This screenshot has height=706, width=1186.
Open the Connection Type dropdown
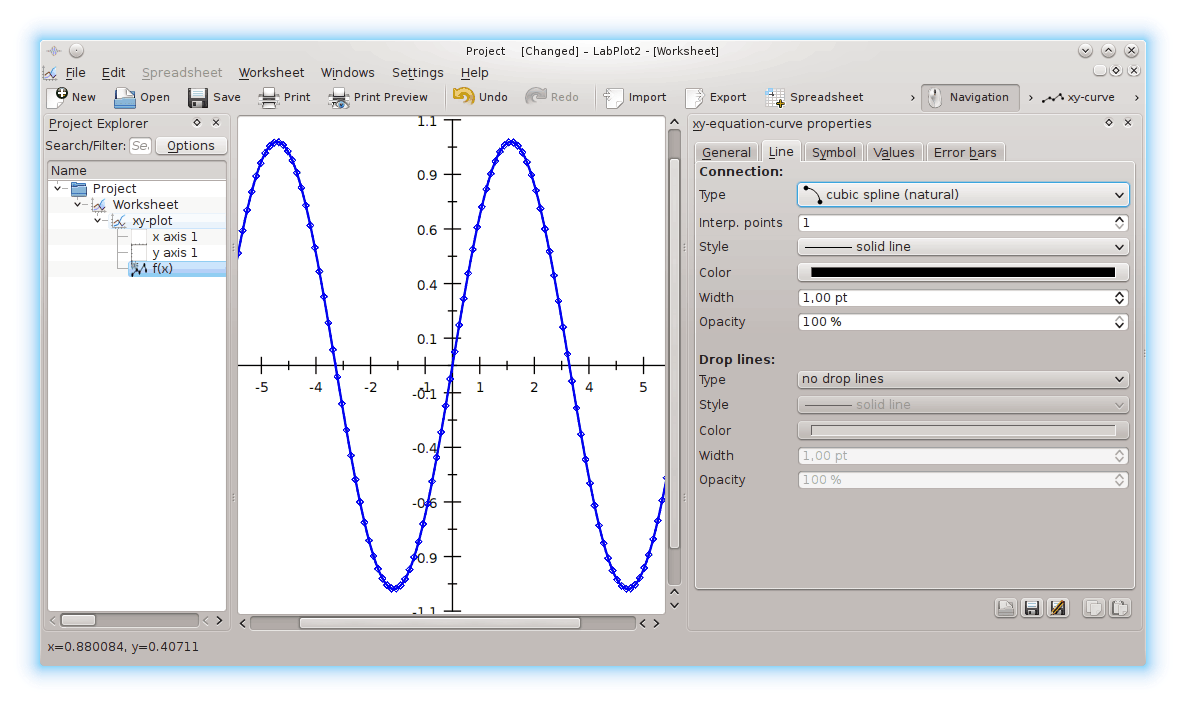962,195
